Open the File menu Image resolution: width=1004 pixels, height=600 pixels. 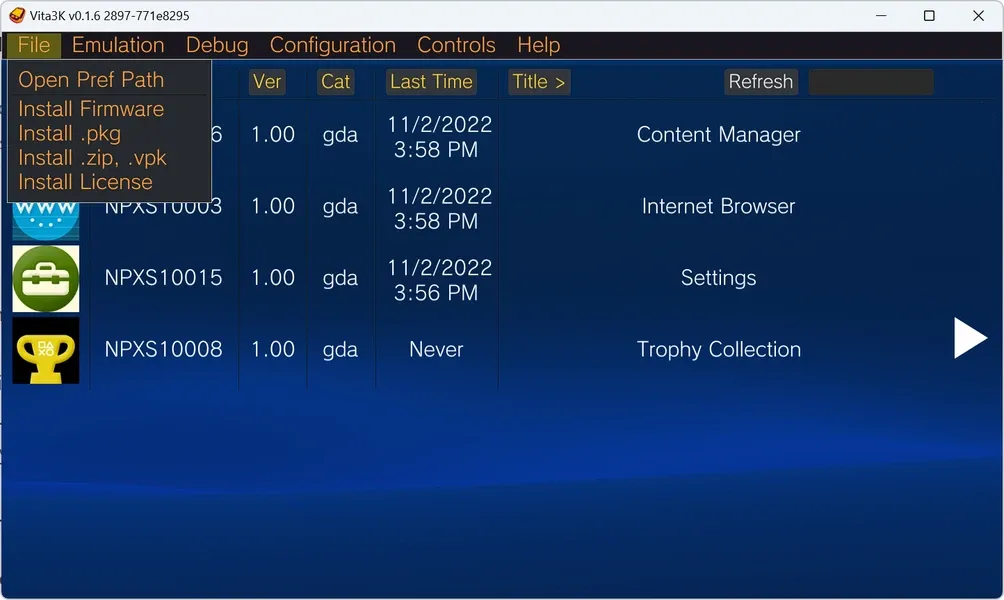tap(34, 45)
